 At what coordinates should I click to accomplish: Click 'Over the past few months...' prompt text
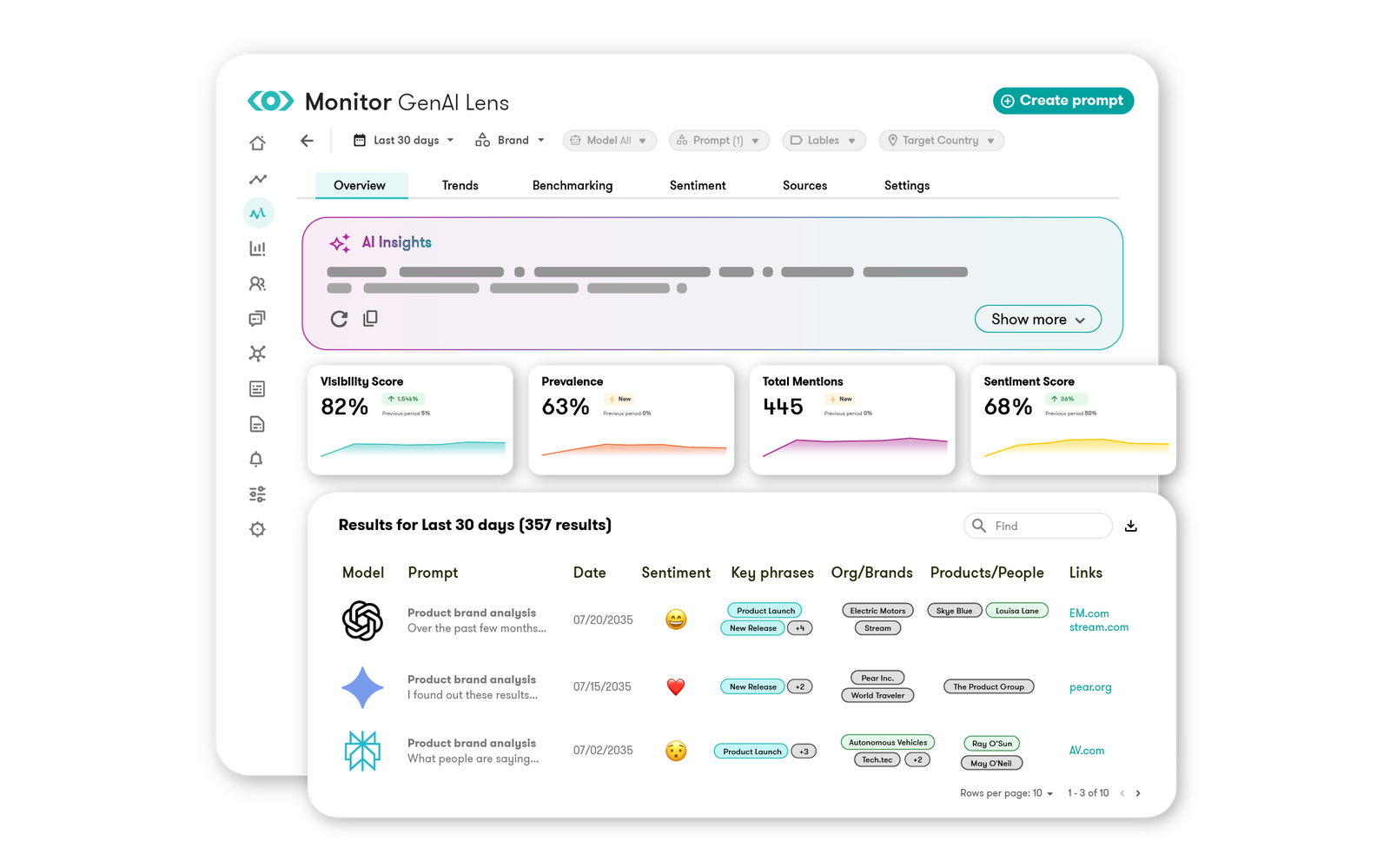(x=477, y=628)
